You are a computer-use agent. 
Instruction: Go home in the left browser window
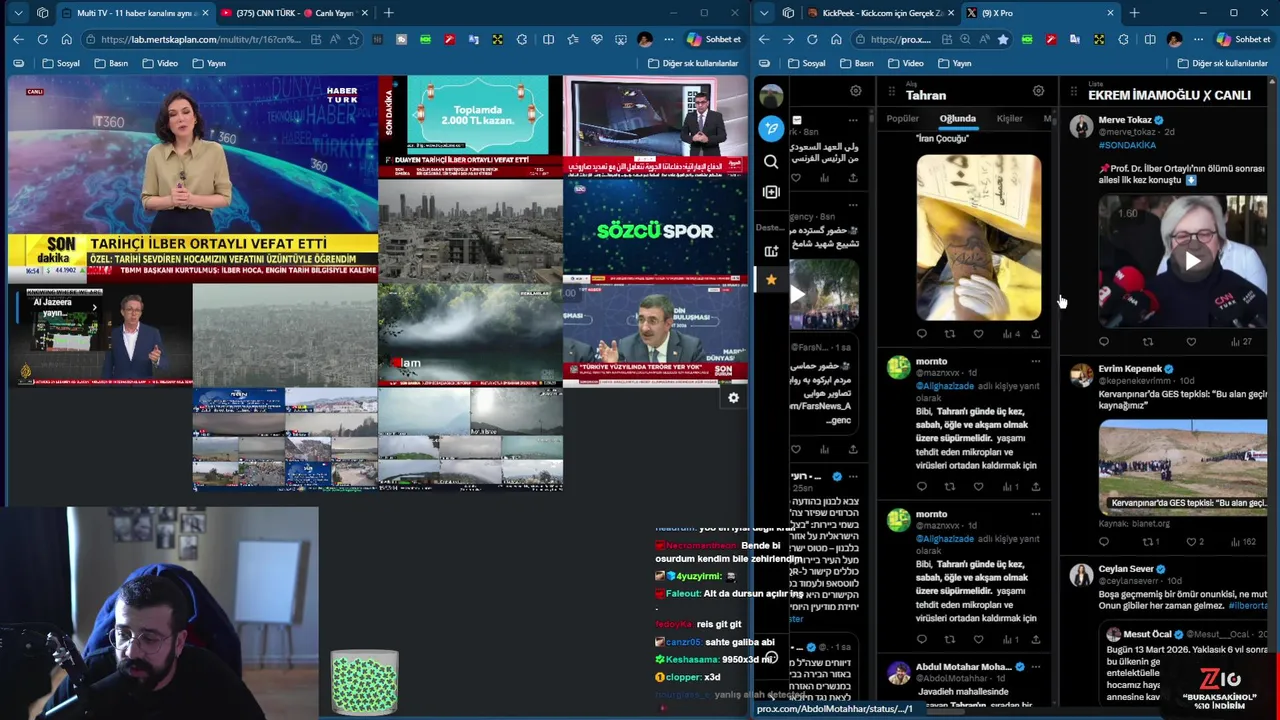66,39
